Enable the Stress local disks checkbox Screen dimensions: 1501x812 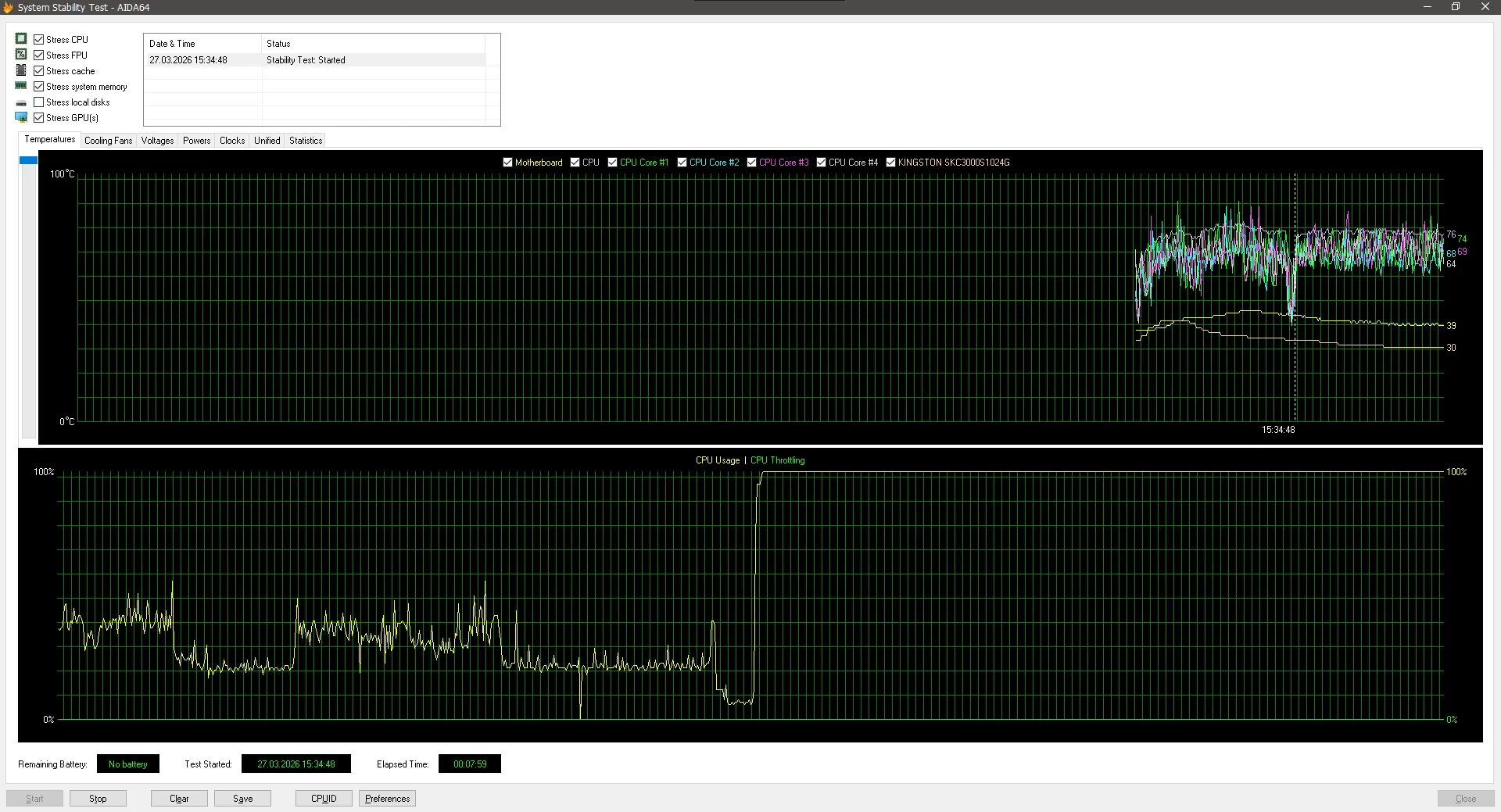pos(39,102)
